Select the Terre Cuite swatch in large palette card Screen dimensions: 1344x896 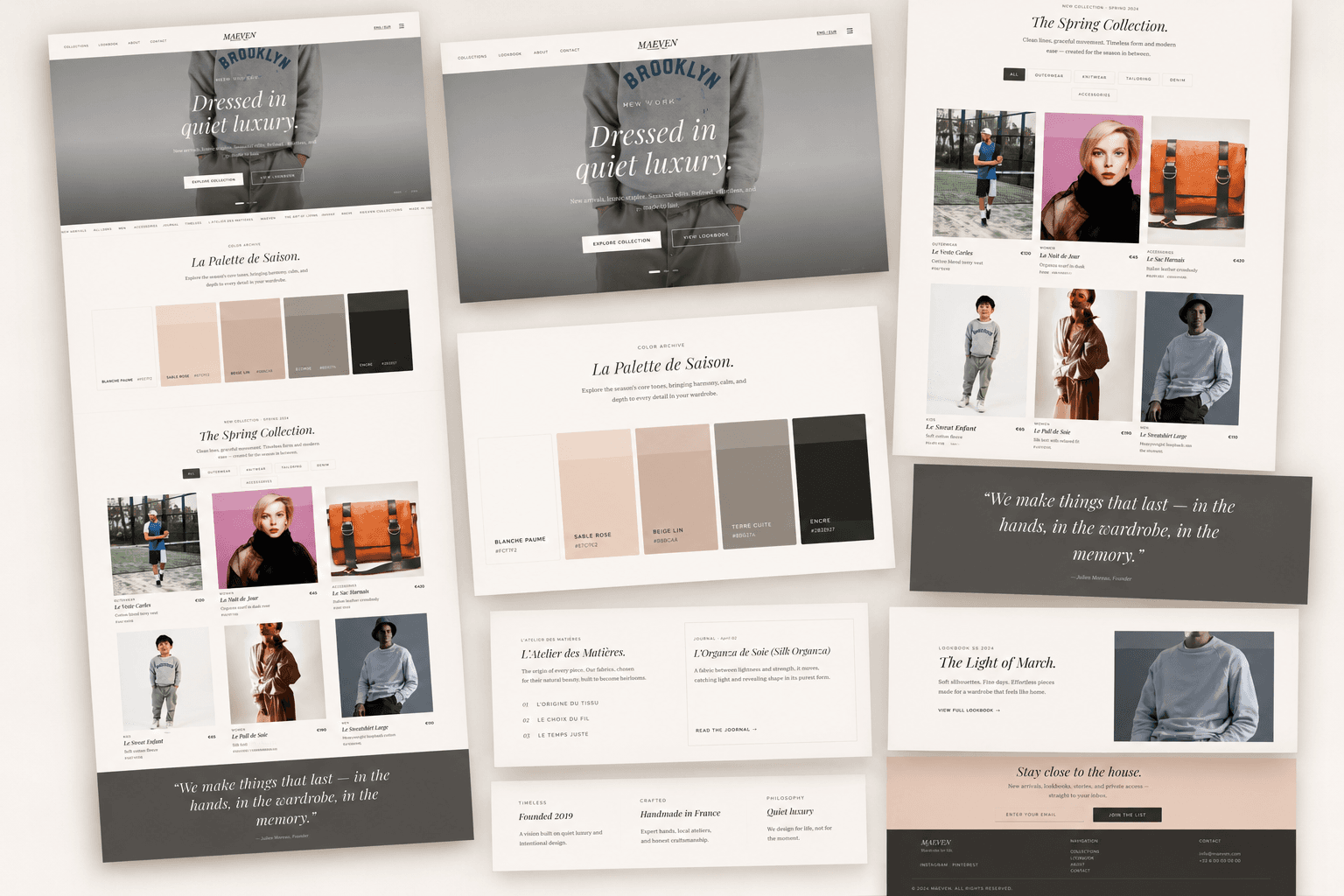[x=754, y=483]
